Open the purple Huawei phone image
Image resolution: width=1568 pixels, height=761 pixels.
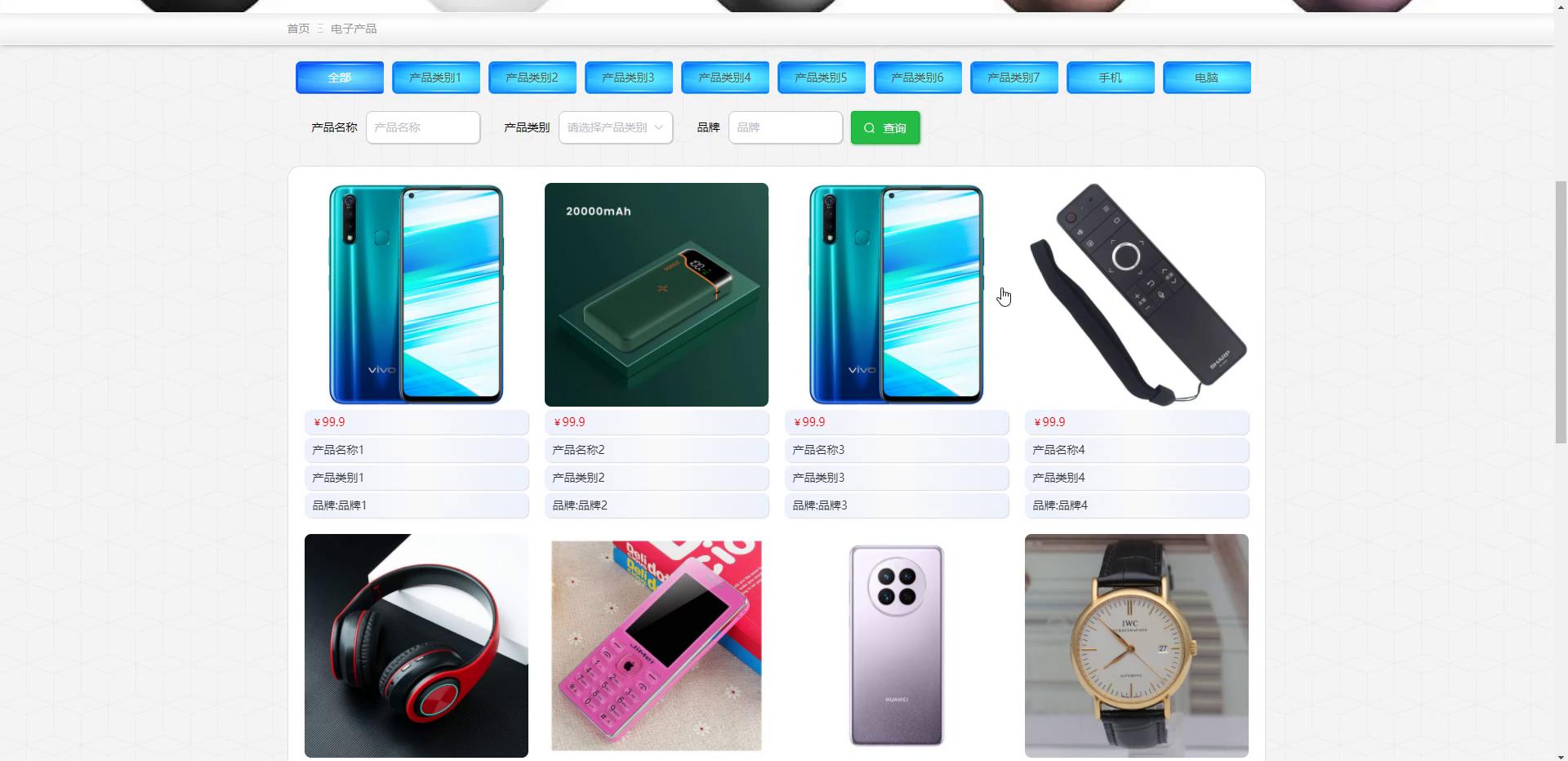click(897, 646)
